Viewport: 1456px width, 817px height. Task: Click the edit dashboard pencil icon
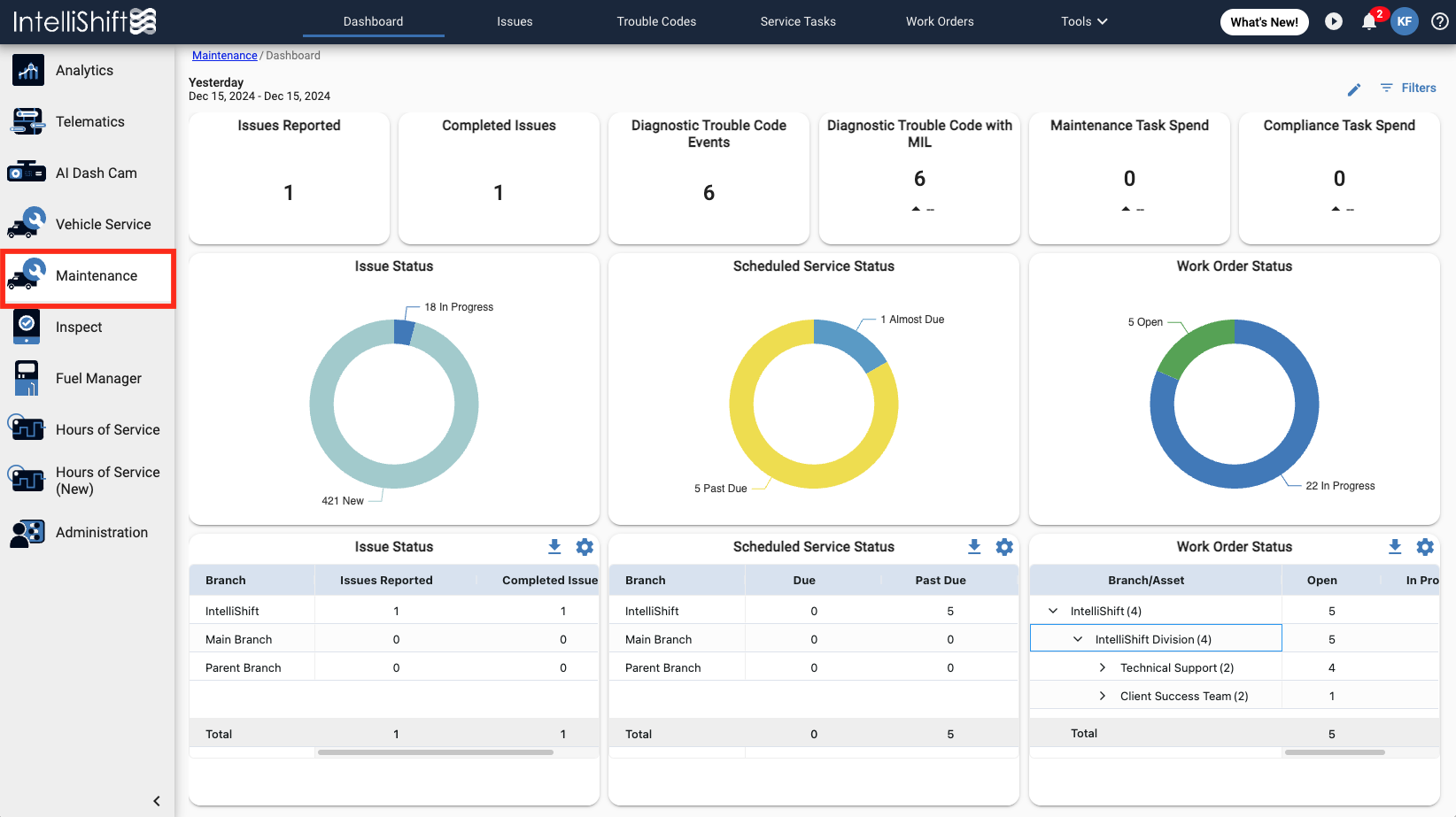(x=1354, y=89)
